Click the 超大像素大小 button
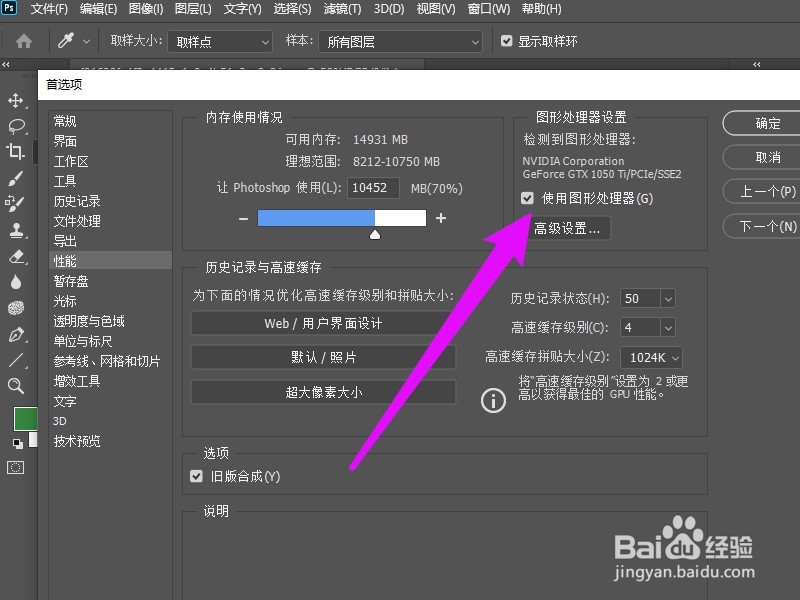800x600 pixels. click(x=323, y=392)
